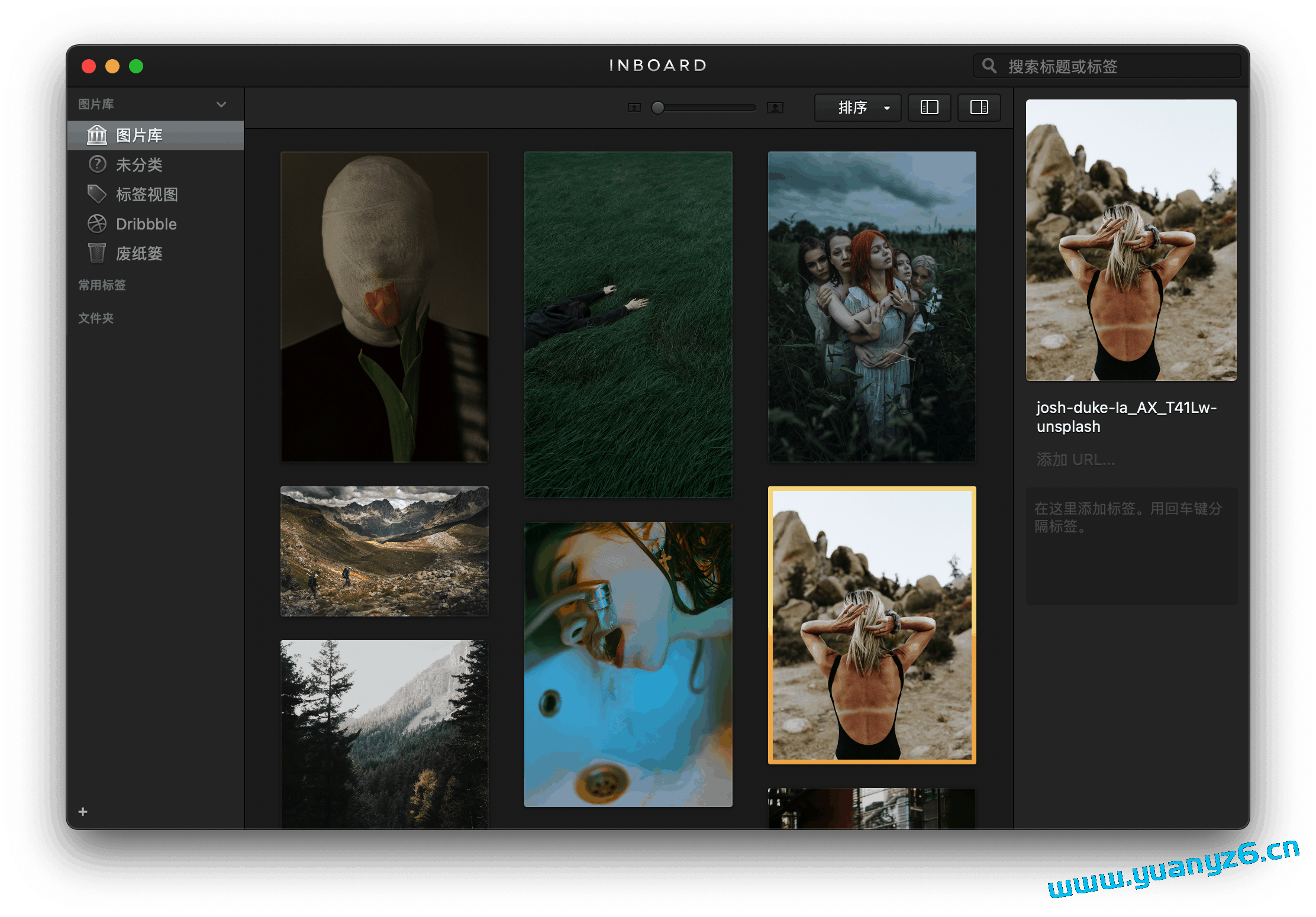
Task: Select the bandaged head with tulip photo
Action: click(385, 306)
